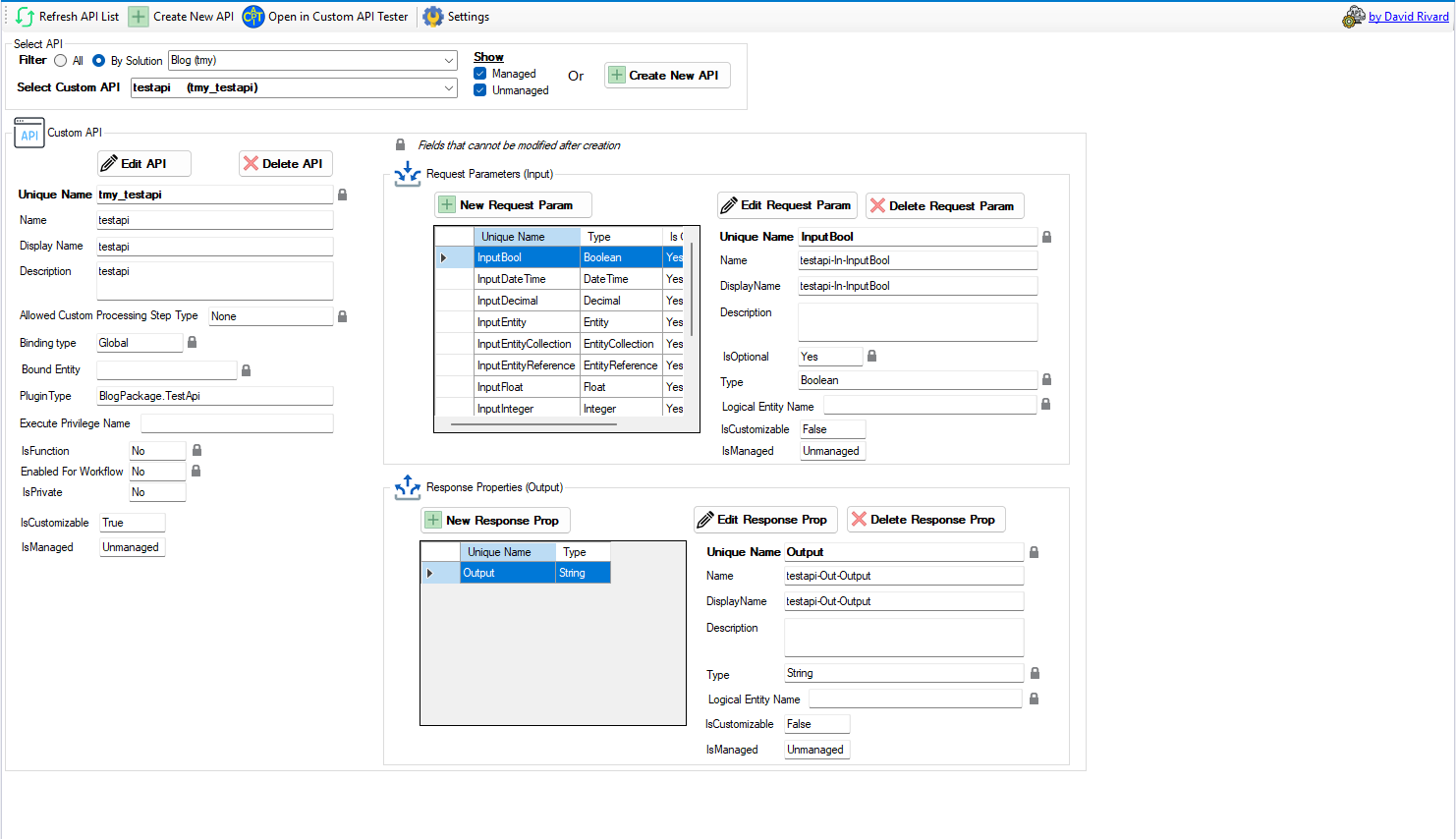1456x839 pixels.
Task: Click the lock beside request Logical Entity Name
Action: coord(1045,404)
